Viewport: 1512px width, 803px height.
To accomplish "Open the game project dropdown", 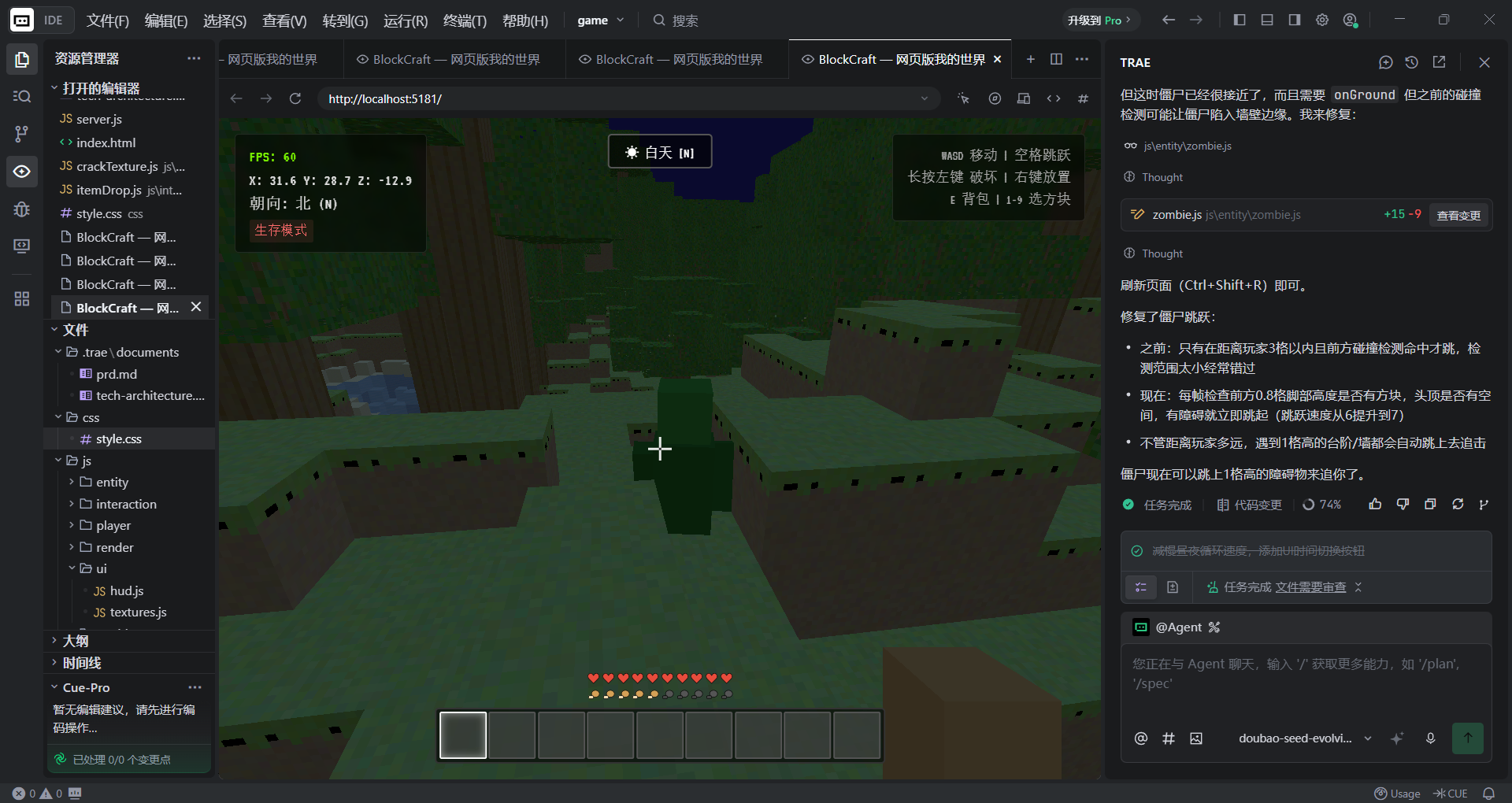I will (x=600, y=20).
